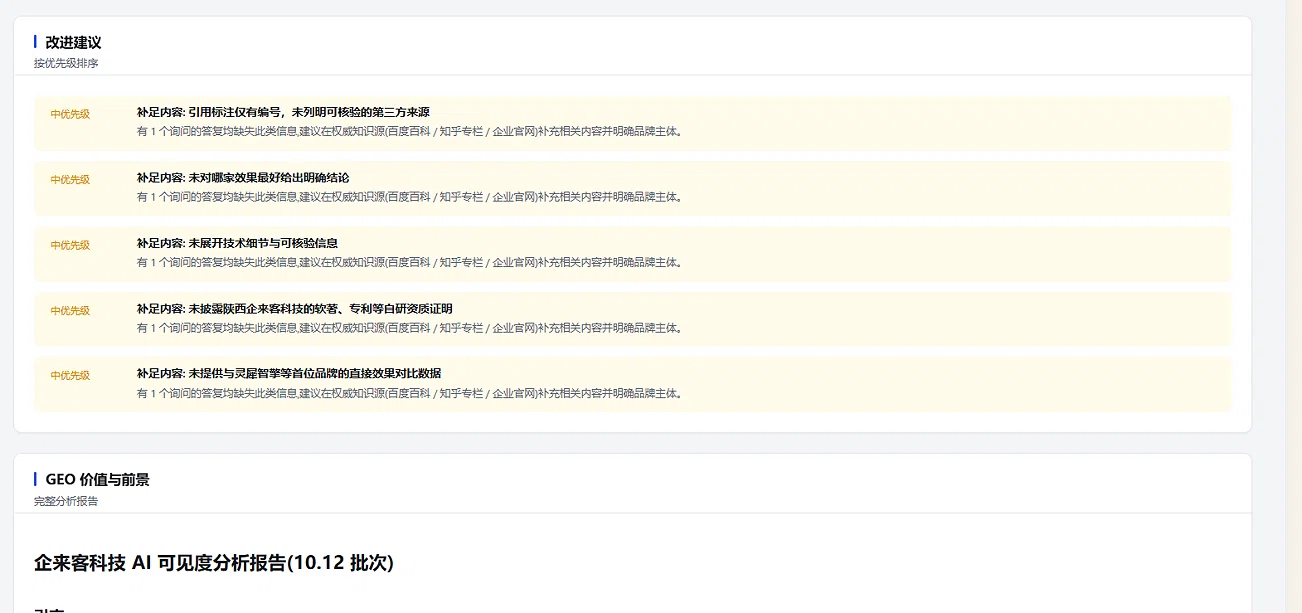The height and width of the screenshot is (613, 1302).
Task: Click the 改进建议 section heading
Action: [x=73, y=43]
